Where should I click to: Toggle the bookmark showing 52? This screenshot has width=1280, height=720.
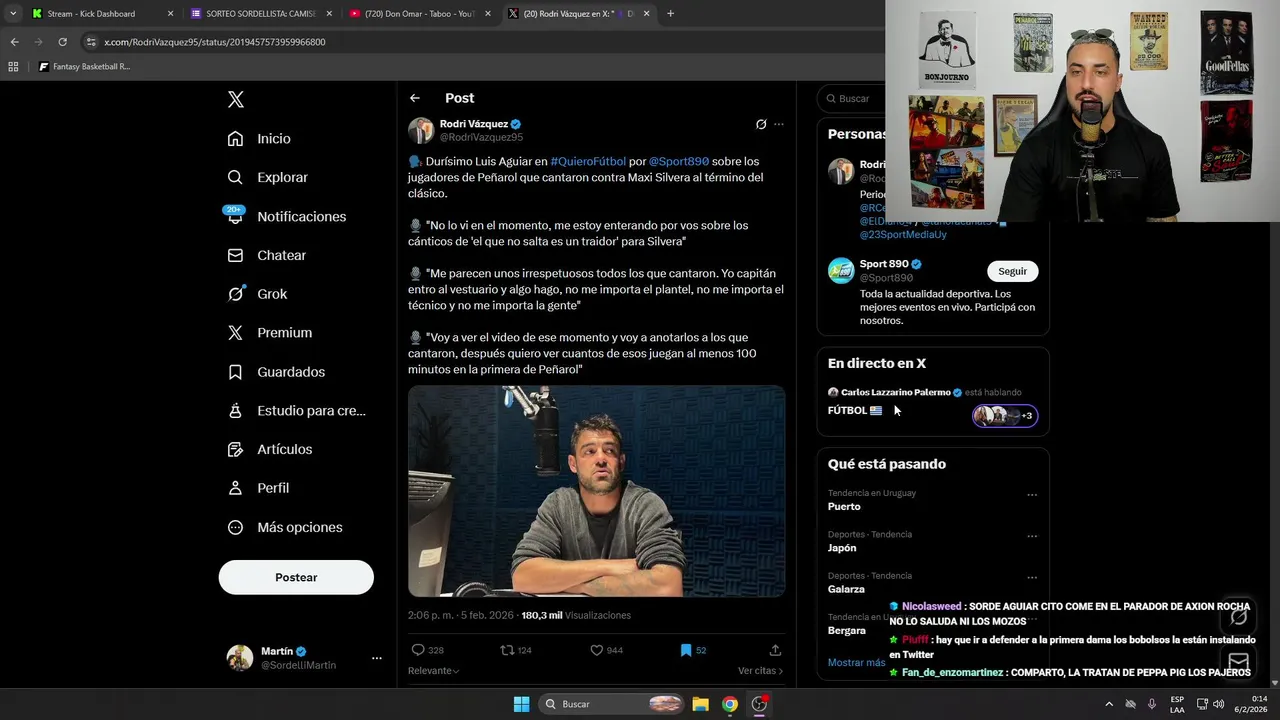[693, 650]
